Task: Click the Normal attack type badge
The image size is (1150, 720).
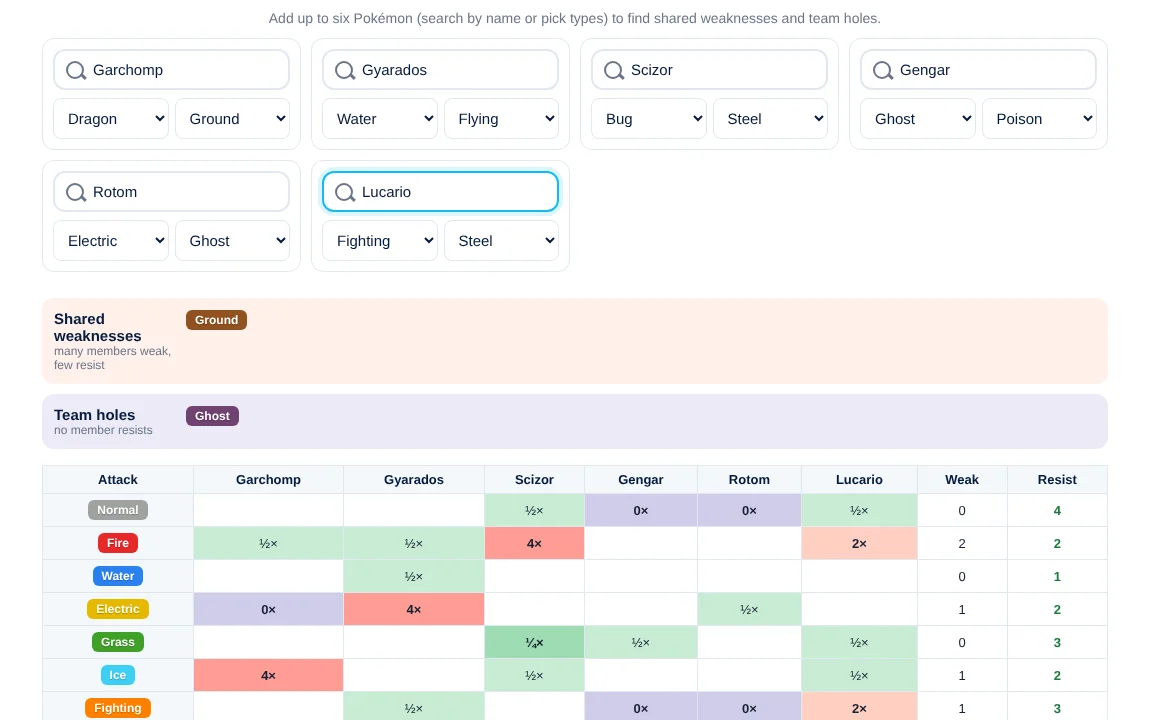Action: pos(118,510)
